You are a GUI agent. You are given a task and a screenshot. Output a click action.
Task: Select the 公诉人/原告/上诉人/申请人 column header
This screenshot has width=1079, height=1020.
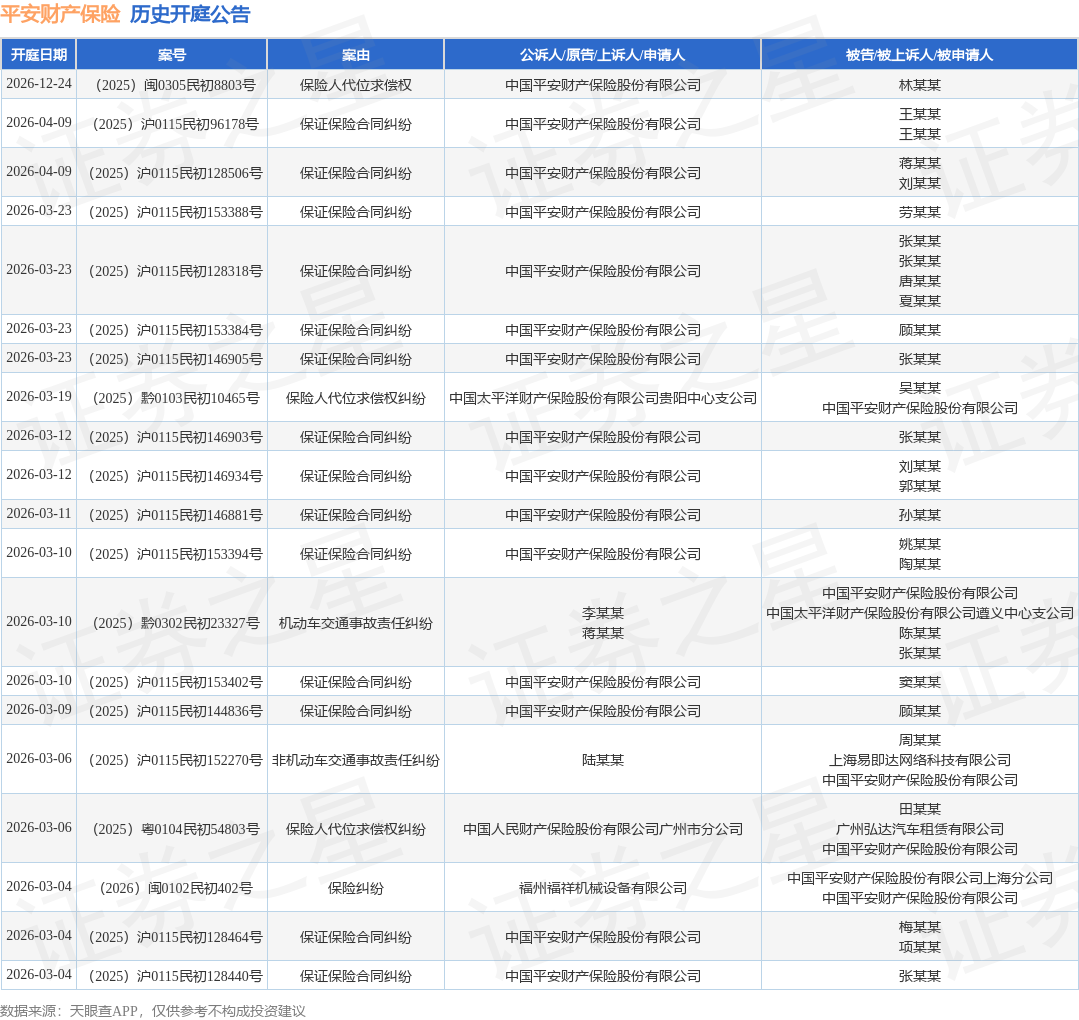(603, 55)
